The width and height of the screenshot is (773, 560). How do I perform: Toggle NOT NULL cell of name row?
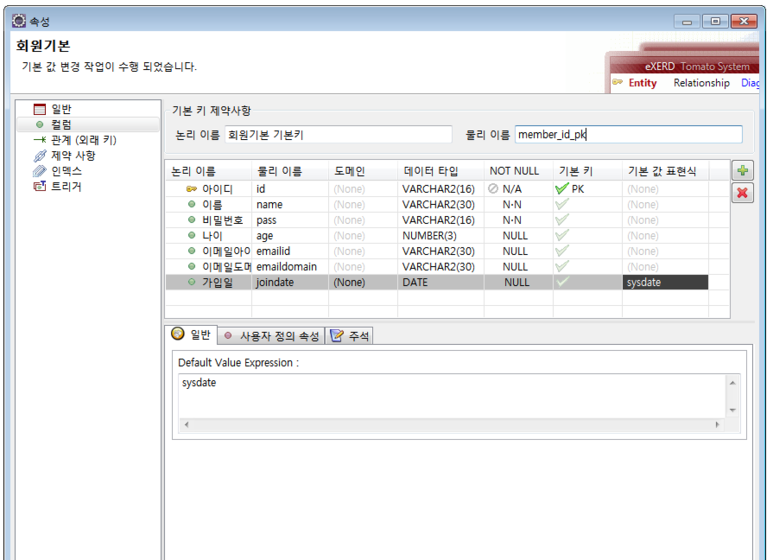518,204
